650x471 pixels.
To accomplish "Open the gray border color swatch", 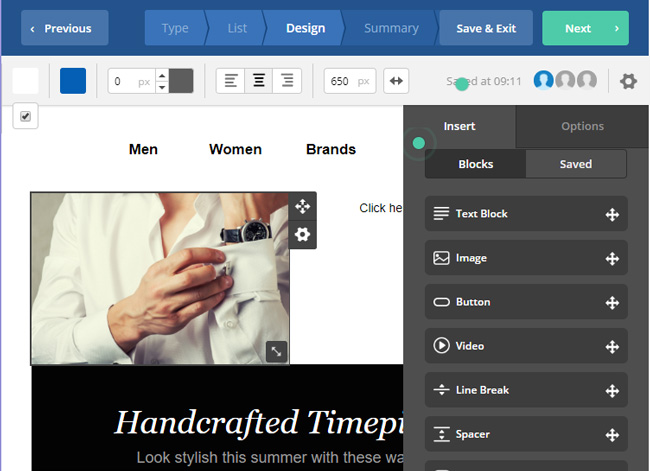I will tap(181, 81).
